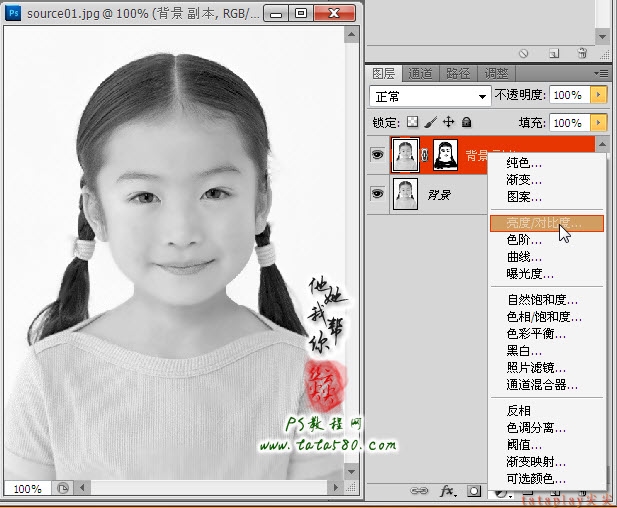Open the 不透明度 opacity slider arrow

(x=599, y=95)
